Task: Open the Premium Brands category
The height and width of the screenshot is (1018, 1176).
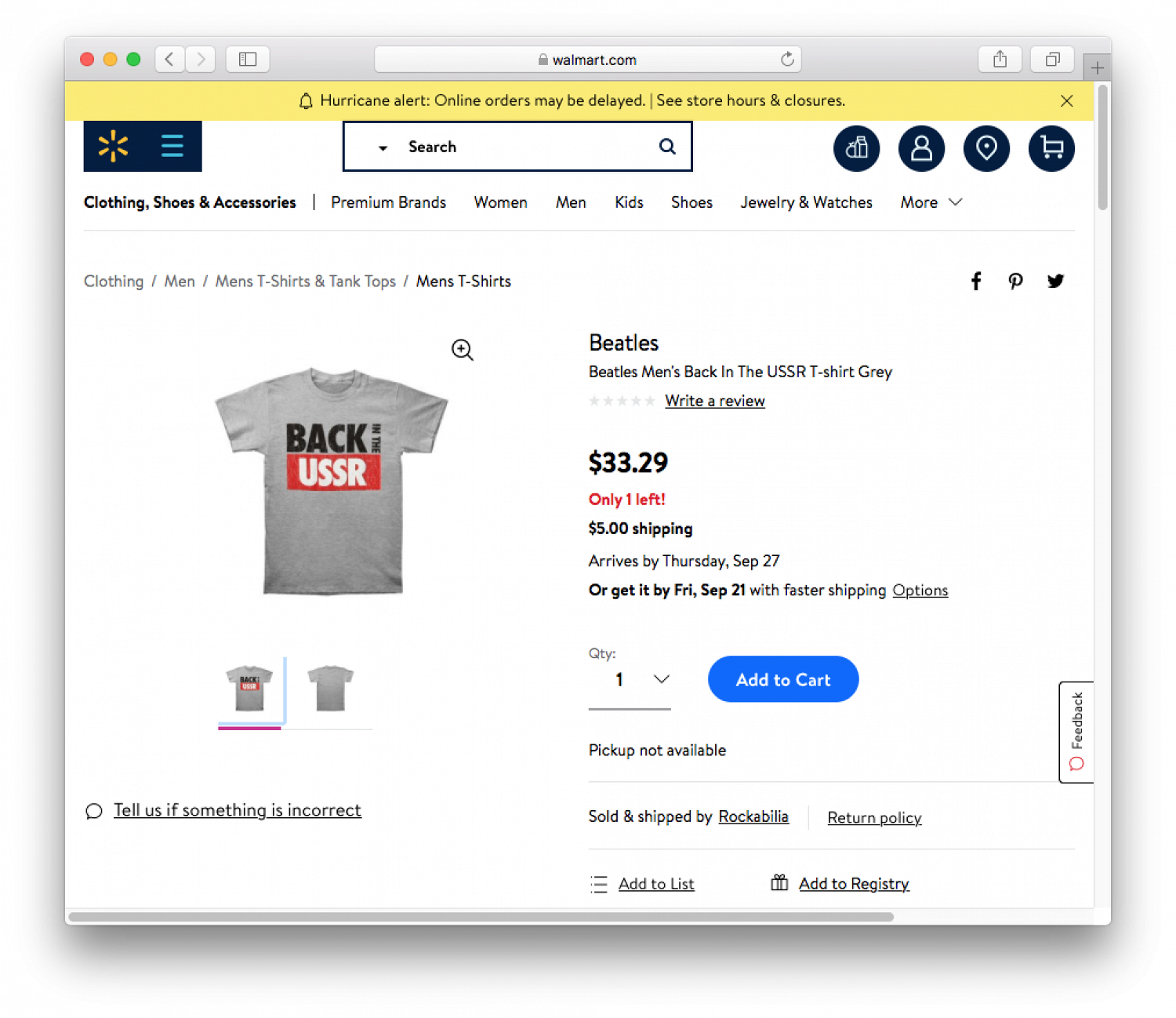Action: (388, 202)
